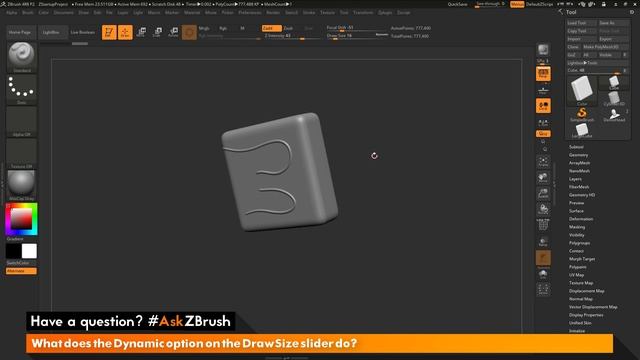Viewport: 640px width, 360px height.
Task: Expand the Subtool section
Action: click(x=576, y=147)
